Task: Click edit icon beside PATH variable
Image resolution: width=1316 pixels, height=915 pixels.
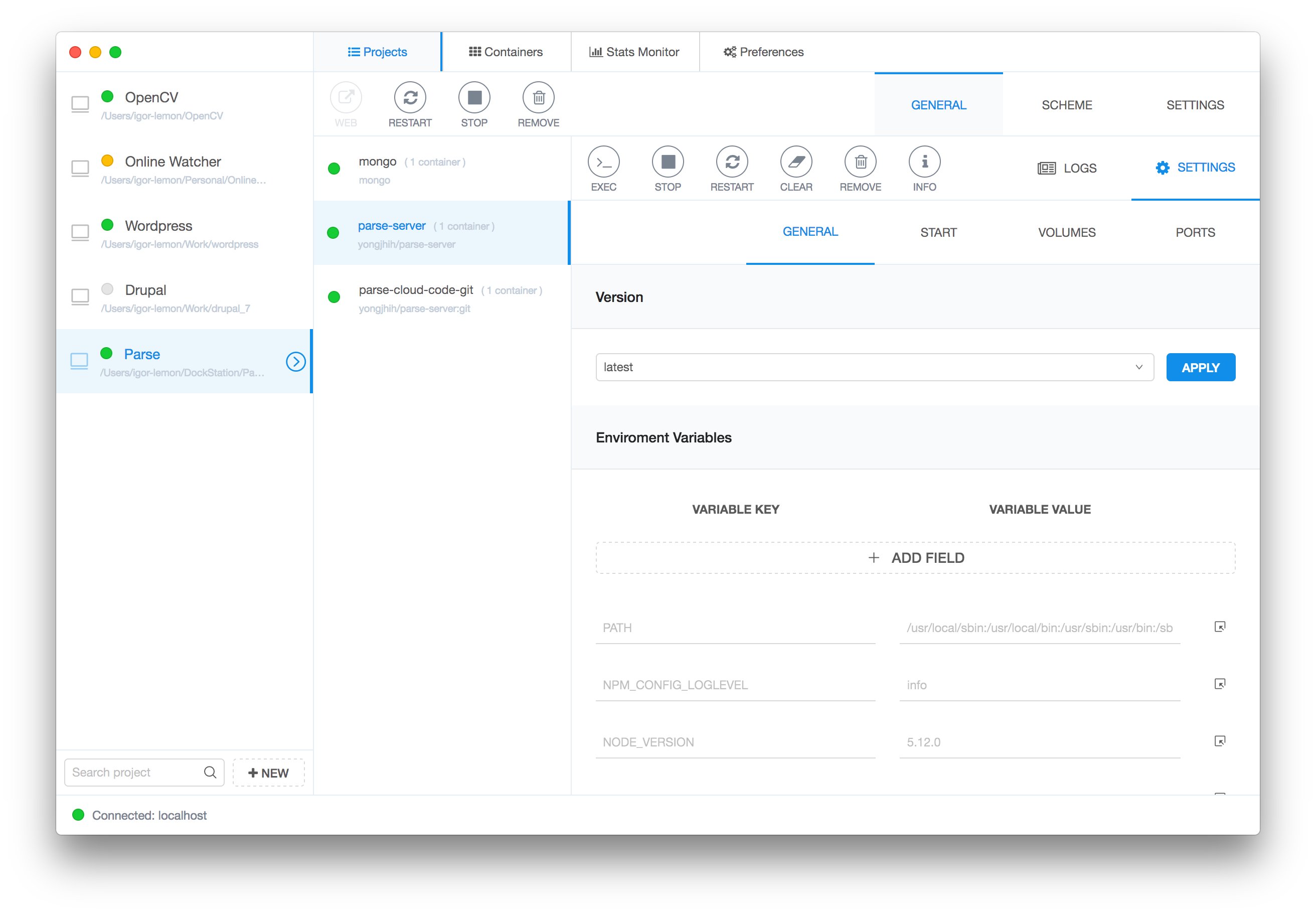Action: click(x=1220, y=627)
